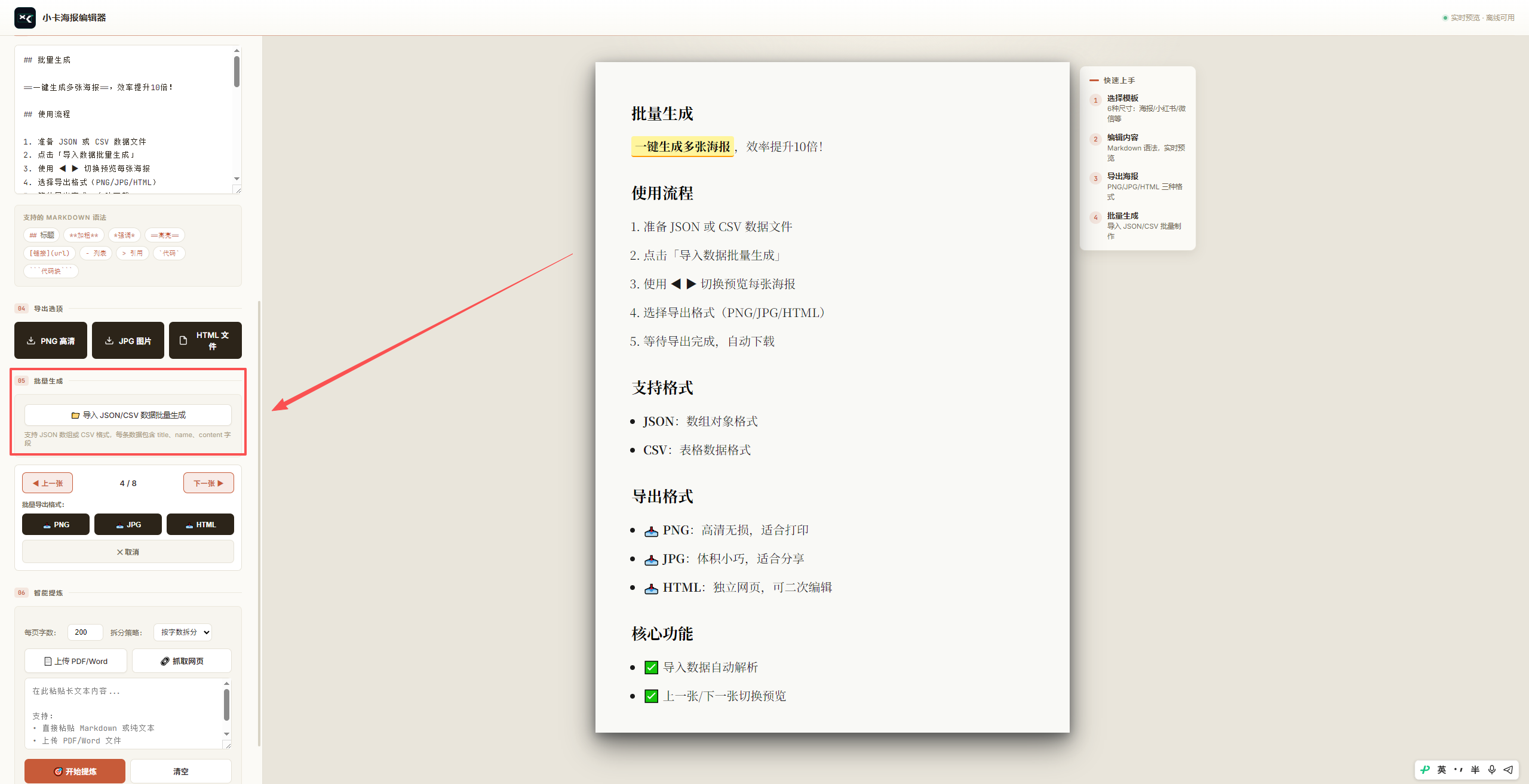The width and height of the screenshot is (1529, 784).
Task: Toggle IME half-width 半 mode
Action: [1475, 770]
